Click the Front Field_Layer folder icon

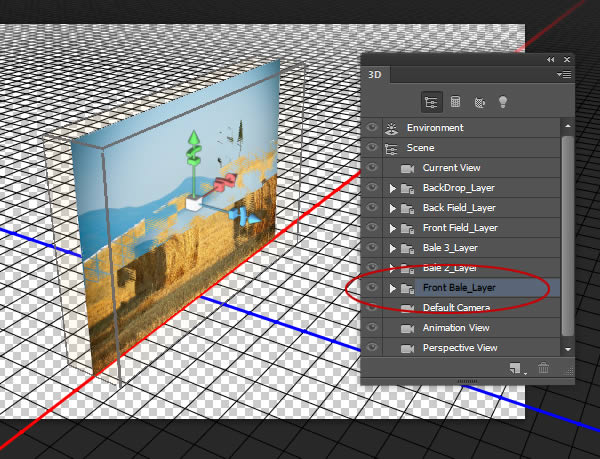(408, 229)
